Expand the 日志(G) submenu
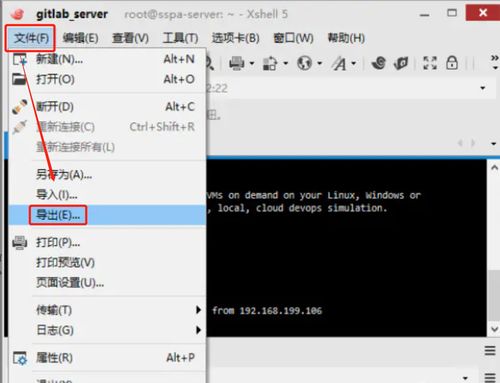Screen dimensions: 500x383 pyautogui.click(x=107, y=330)
